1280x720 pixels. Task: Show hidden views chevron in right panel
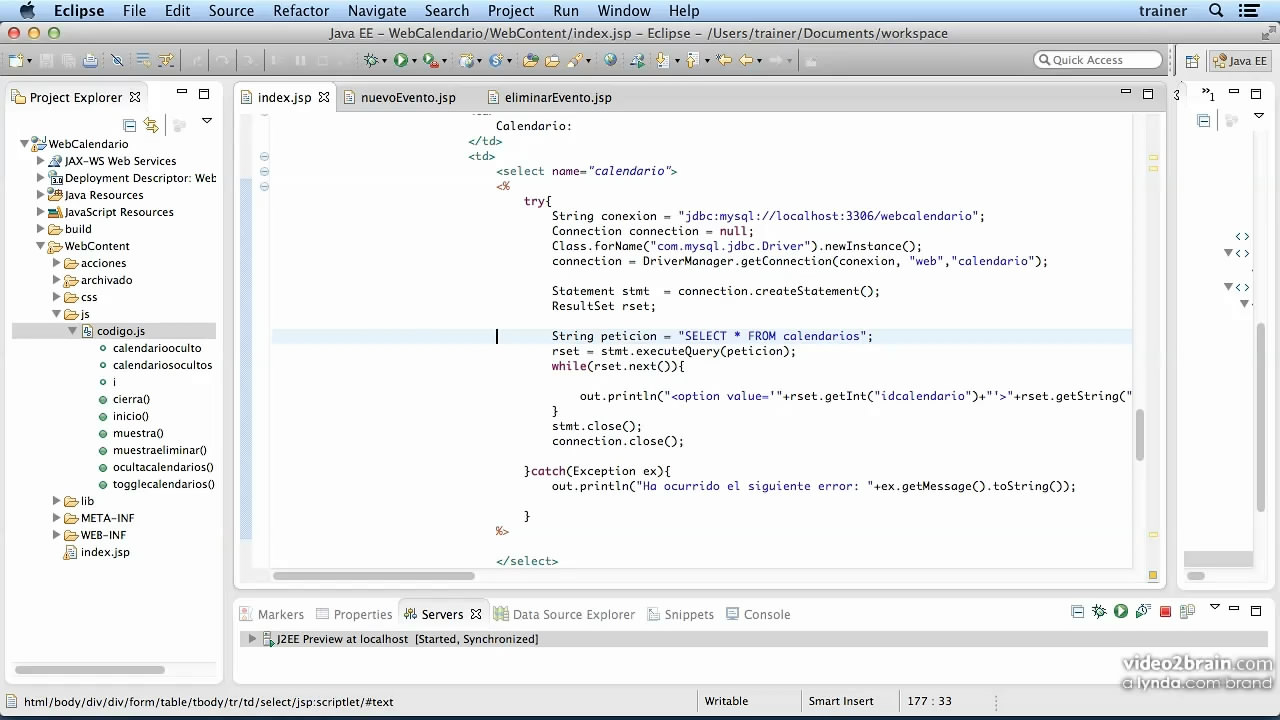click(x=1209, y=94)
